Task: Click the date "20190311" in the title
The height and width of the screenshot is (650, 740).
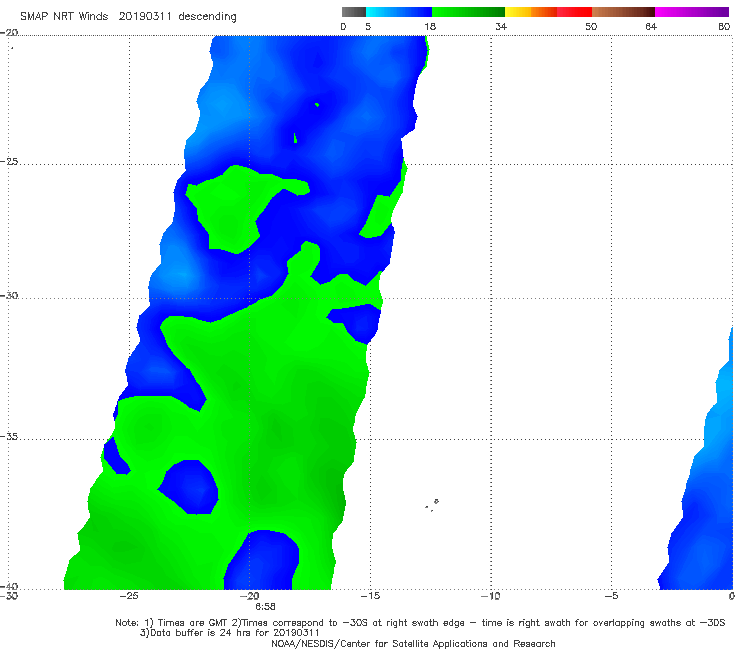Action: pos(144,16)
